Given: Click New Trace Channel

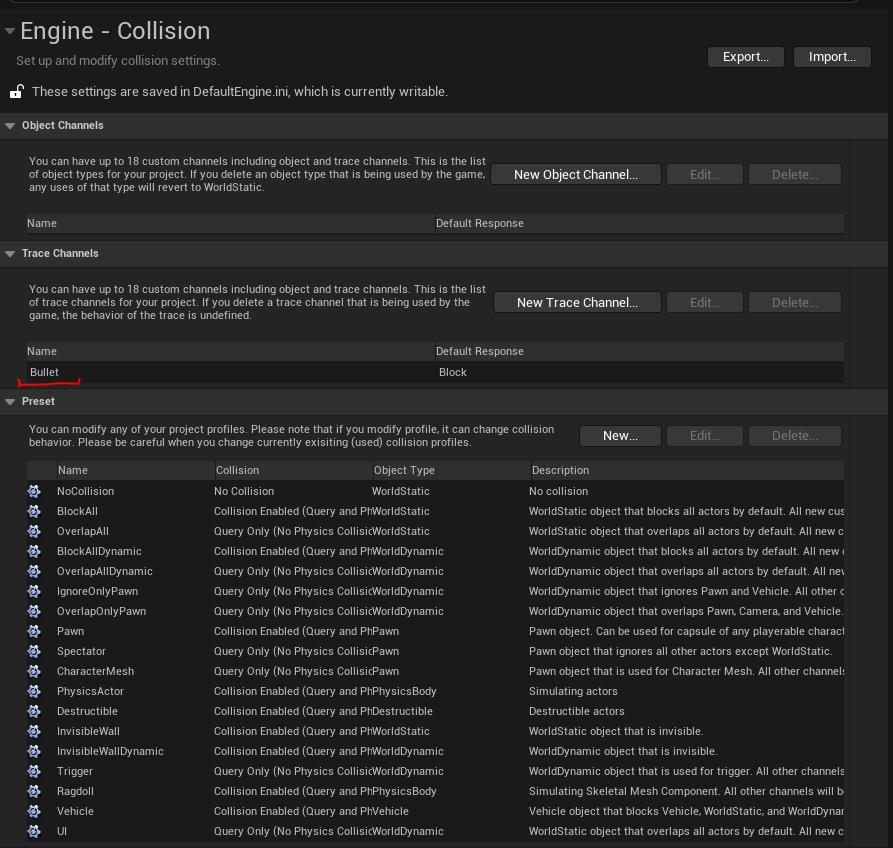Looking at the screenshot, I should tap(577, 302).
